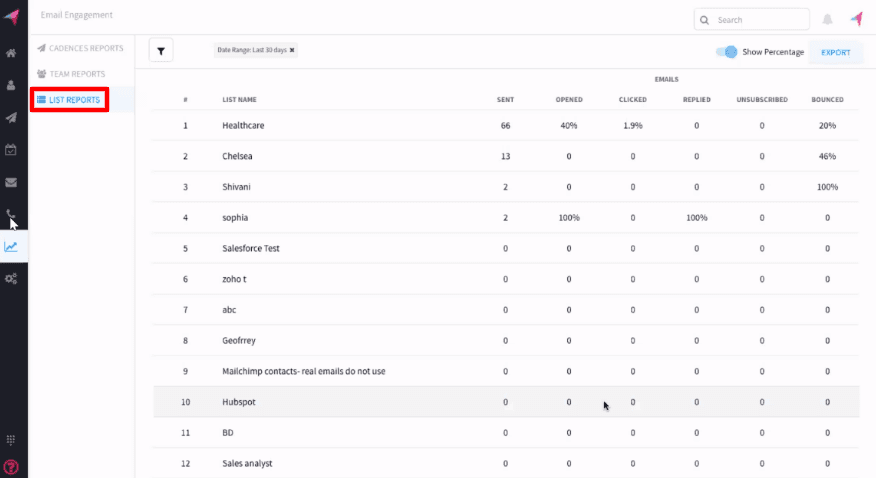Open the dial pad grid icon
The height and width of the screenshot is (478, 876).
[x=11, y=440]
